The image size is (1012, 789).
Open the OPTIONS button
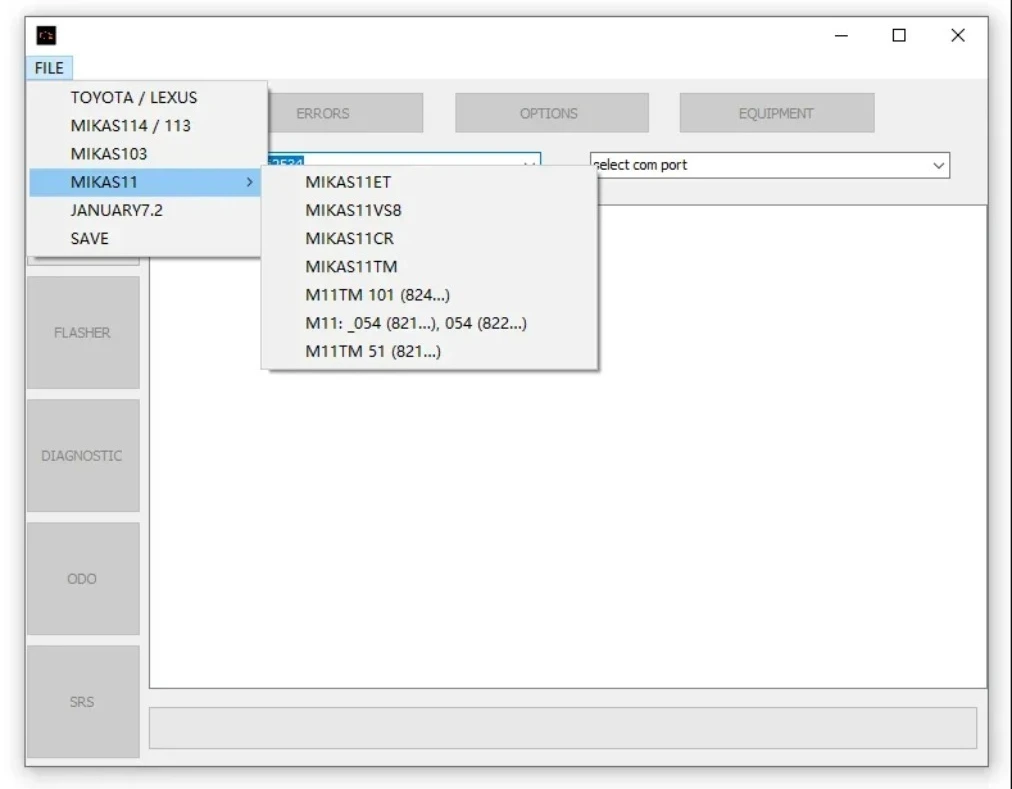coord(552,113)
